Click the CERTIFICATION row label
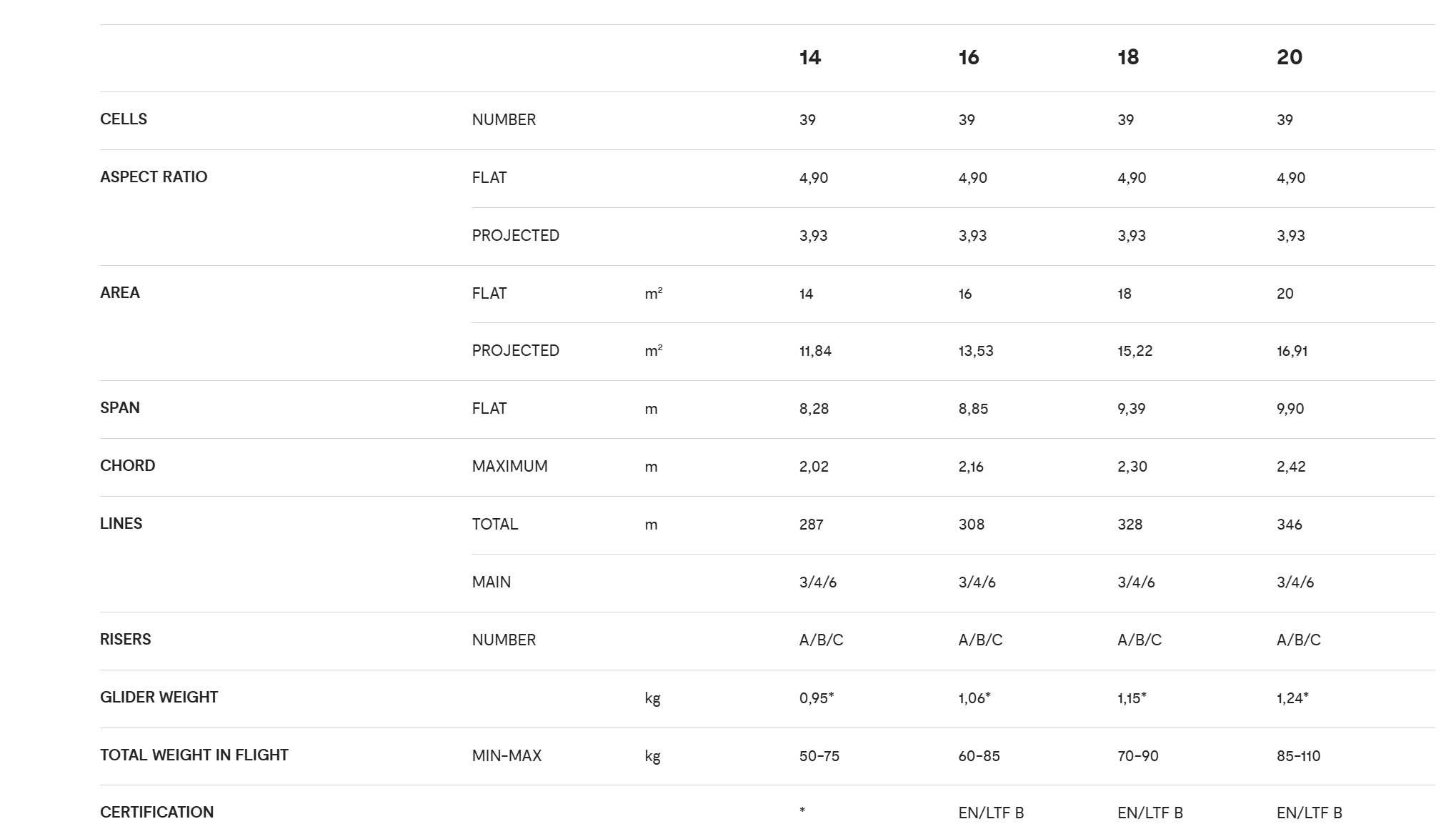1456x839 pixels. coord(157,813)
